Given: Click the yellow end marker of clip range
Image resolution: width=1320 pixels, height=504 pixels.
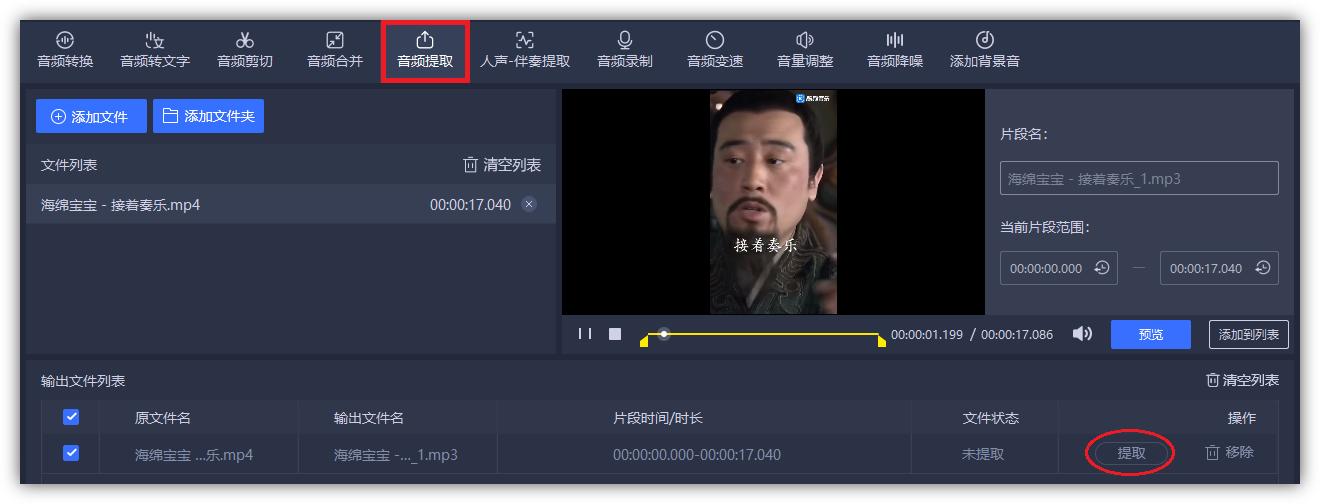Looking at the screenshot, I should (881, 341).
